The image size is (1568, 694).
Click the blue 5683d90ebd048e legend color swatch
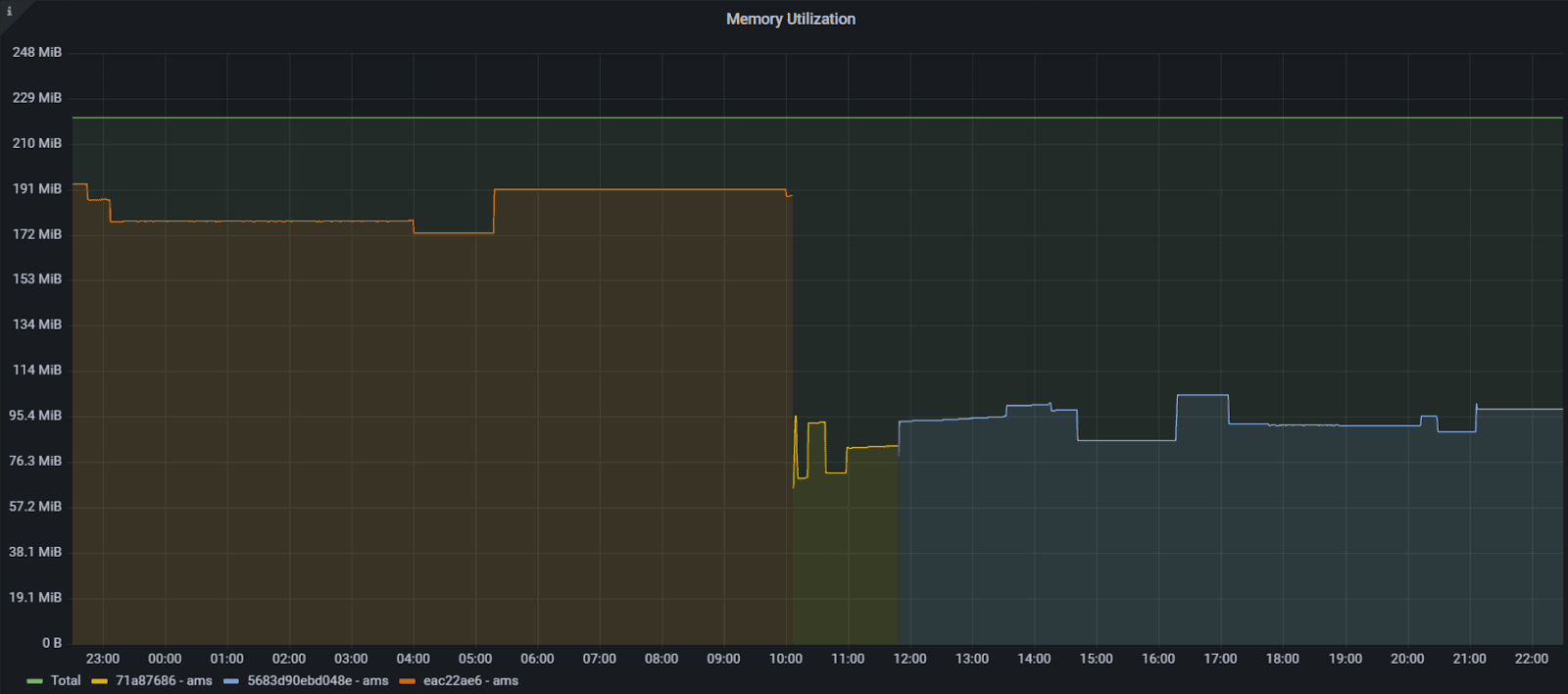(231, 681)
